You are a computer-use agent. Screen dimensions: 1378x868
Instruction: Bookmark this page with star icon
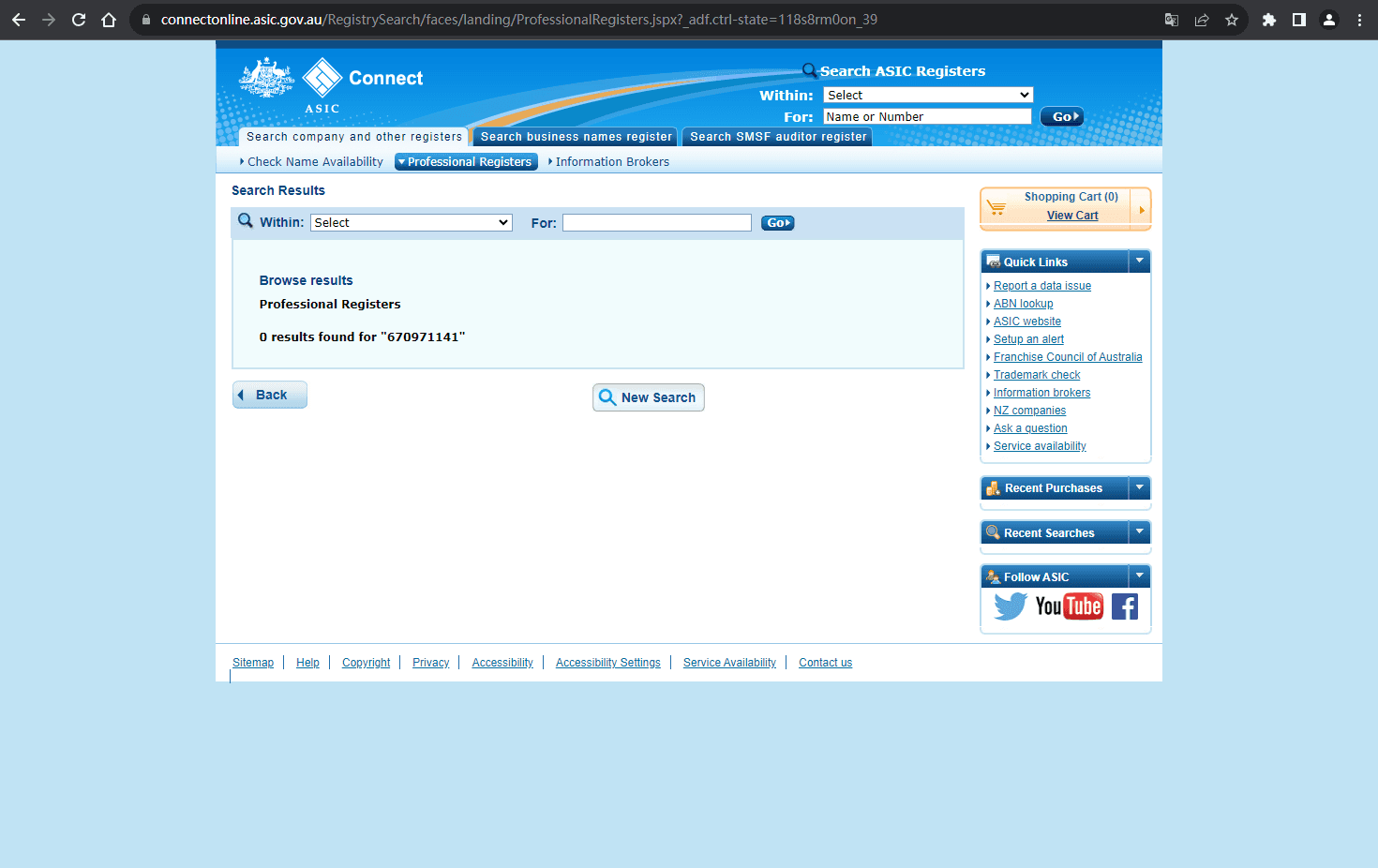coord(1232,20)
